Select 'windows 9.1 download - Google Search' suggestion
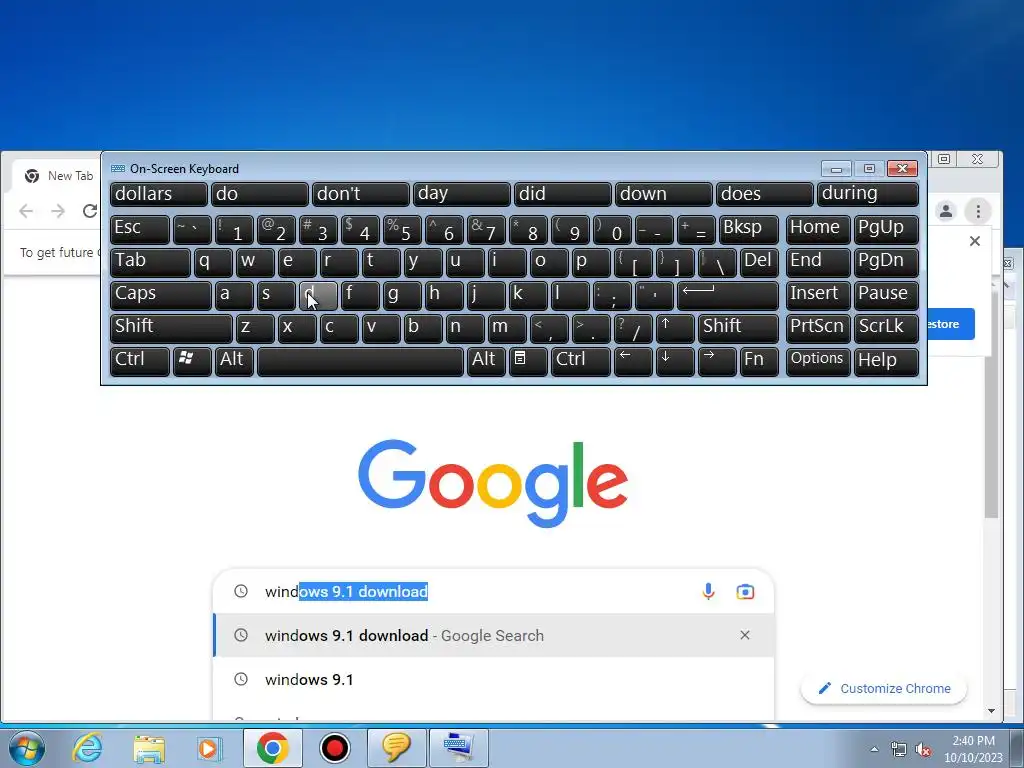The image size is (1024, 768). 493,635
